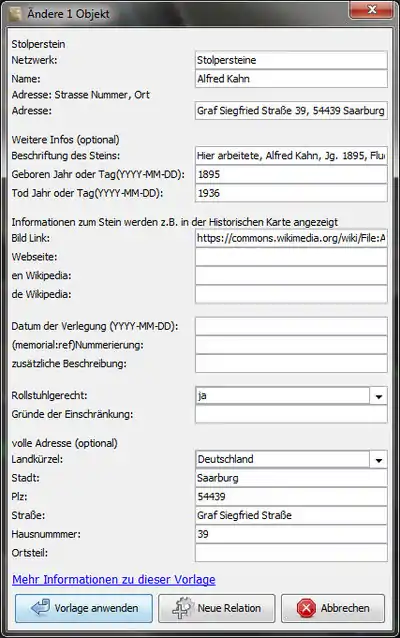The width and height of the screenshot is (400, 638).
Task: Click the dialog's title bar icon
Action: (x=16, y=14)
